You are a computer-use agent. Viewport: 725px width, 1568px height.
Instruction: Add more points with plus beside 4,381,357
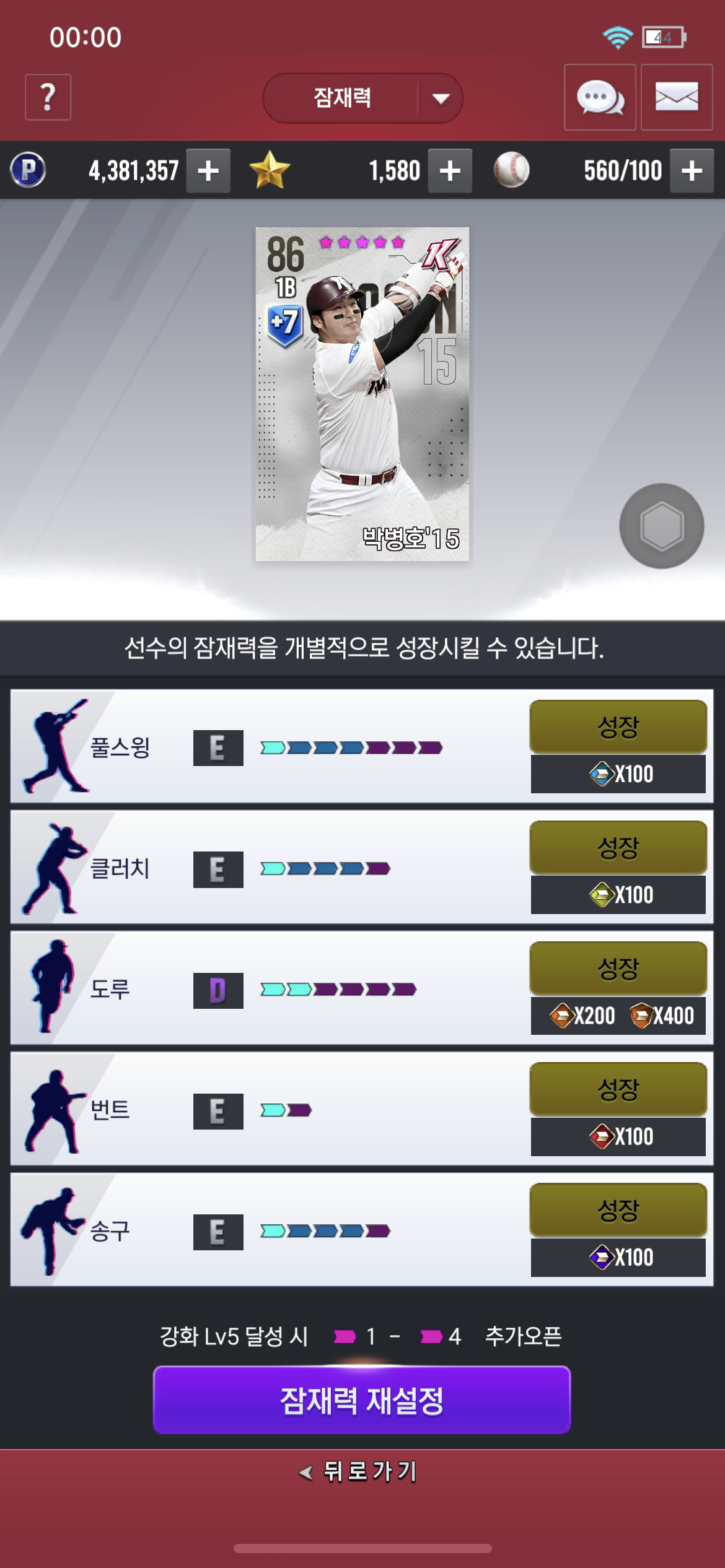pyautogui.click(x=208, y=170)
